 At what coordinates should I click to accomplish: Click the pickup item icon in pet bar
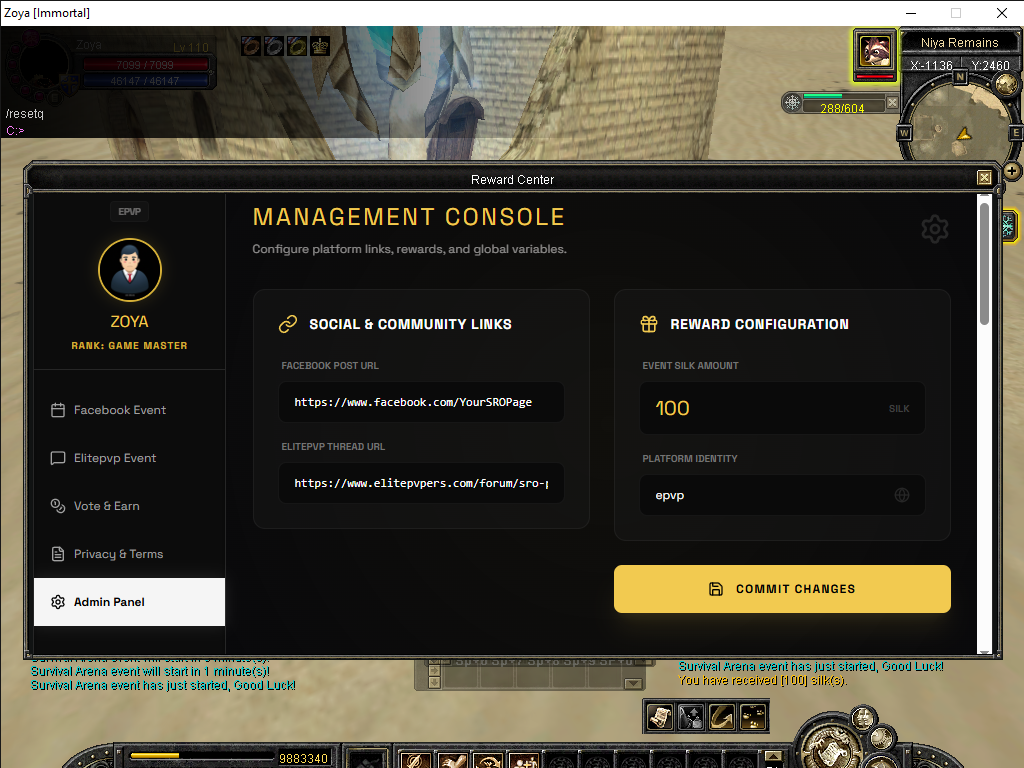pos(691,717)
